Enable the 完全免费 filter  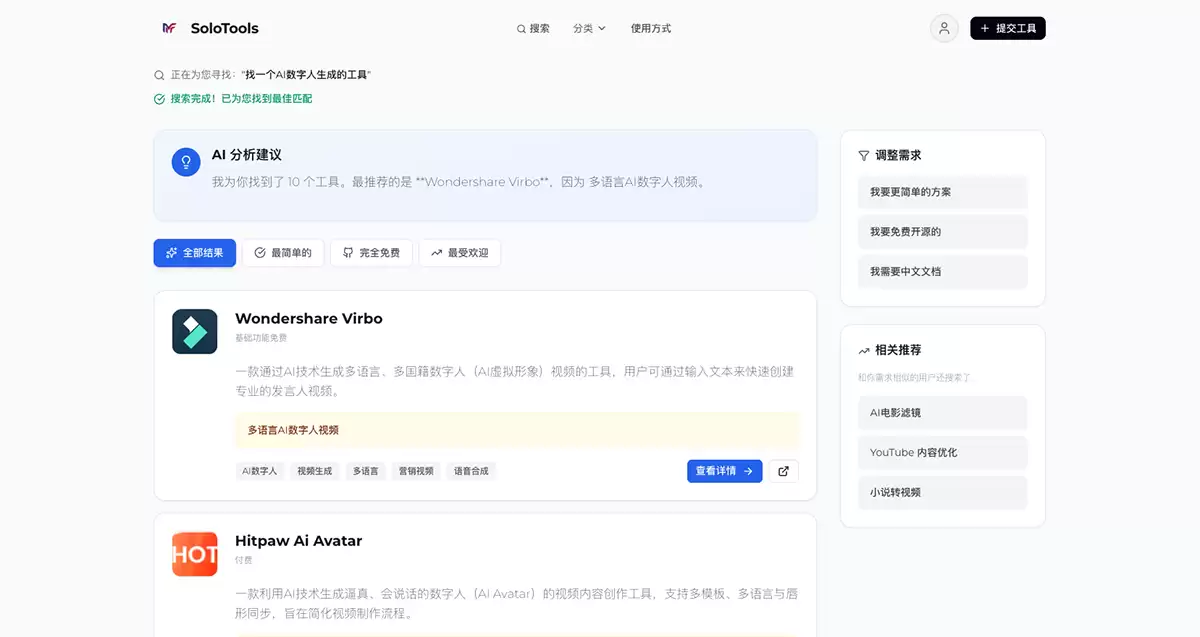coord(371,252)
